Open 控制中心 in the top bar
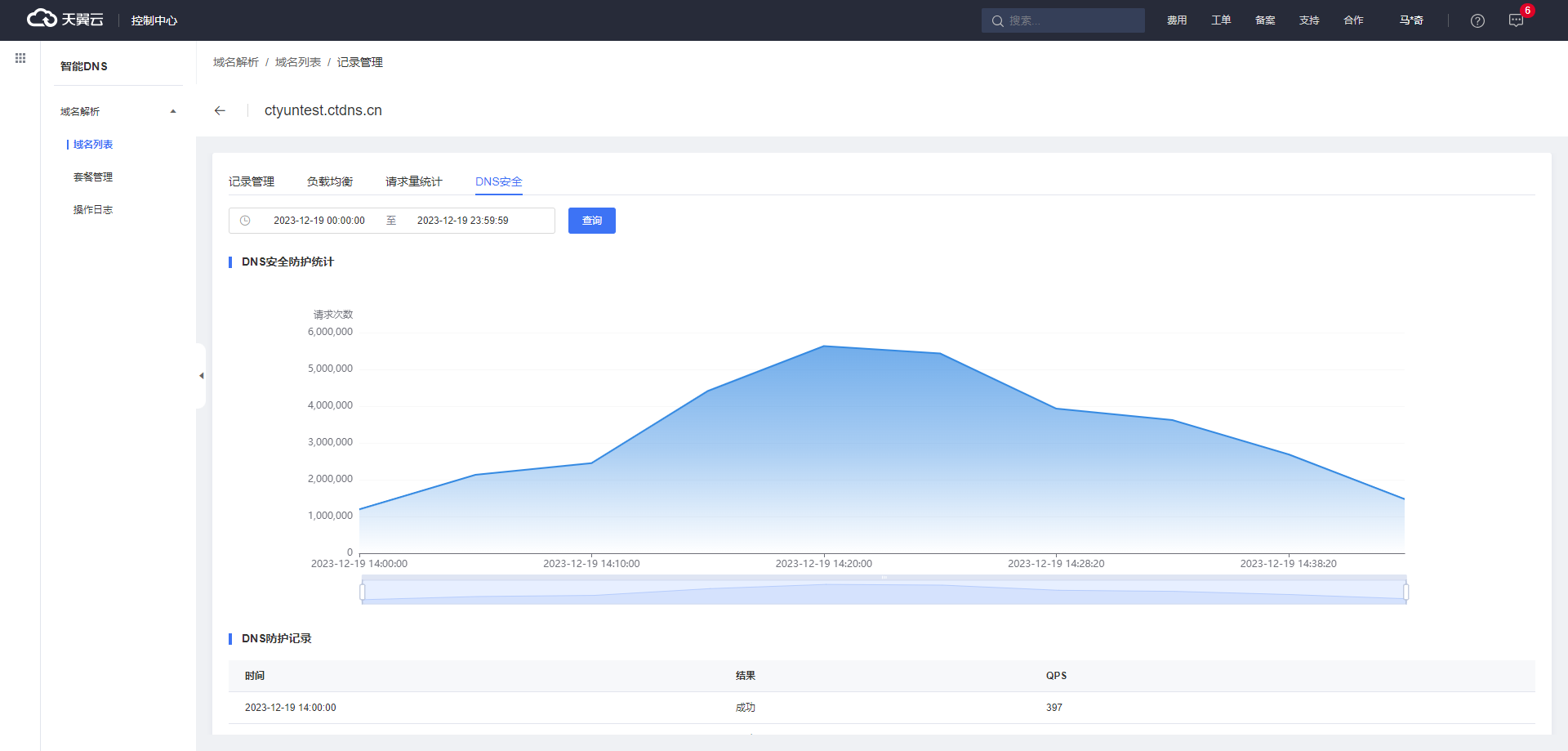This screenshot has height=751, width=1568. (x=154, y=20)
